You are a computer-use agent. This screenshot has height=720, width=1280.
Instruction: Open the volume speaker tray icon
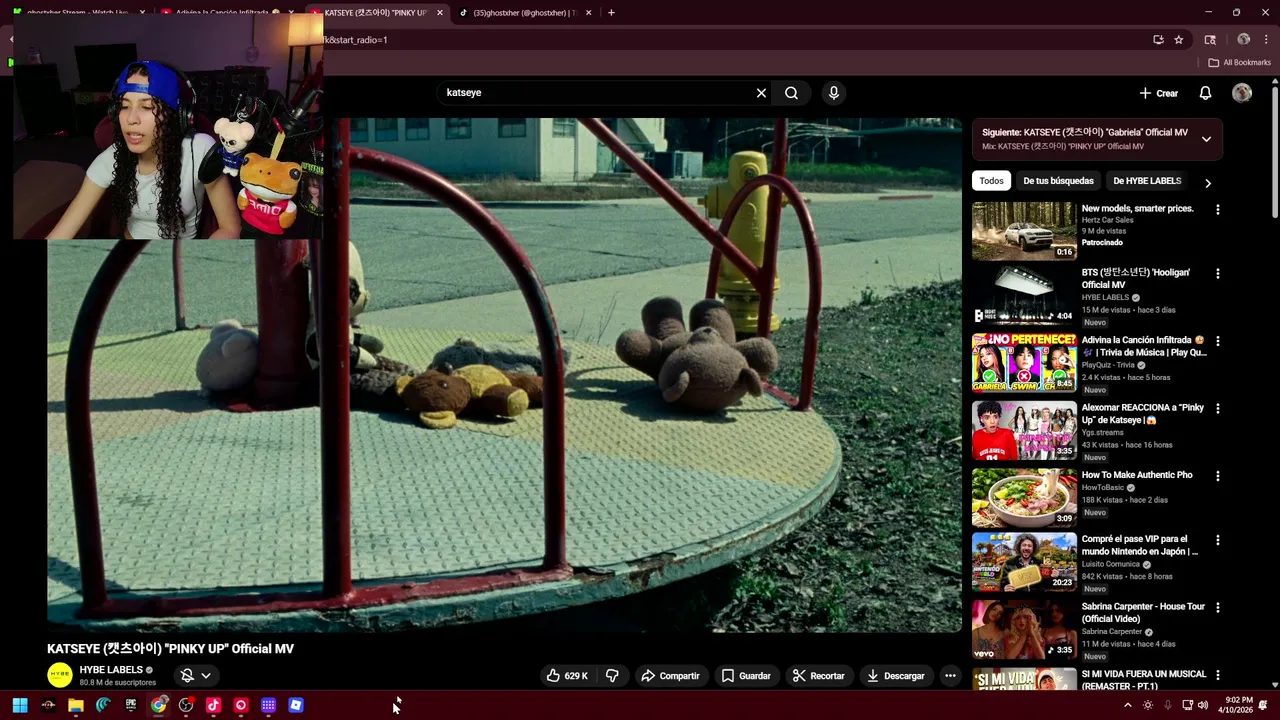tap(1203, 705)
